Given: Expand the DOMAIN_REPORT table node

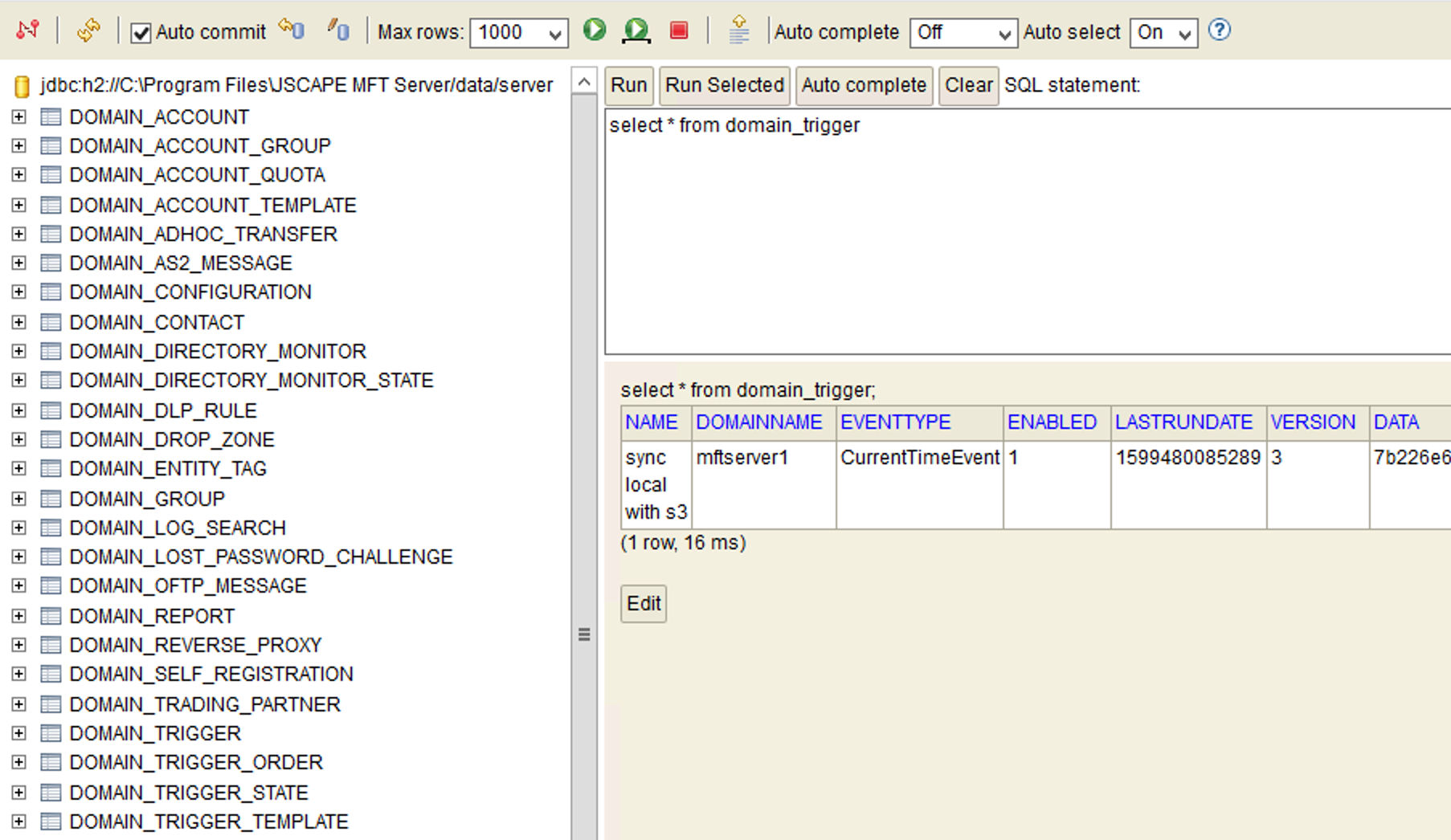Looking at the screenshot, I should click(x=18, y=617).
